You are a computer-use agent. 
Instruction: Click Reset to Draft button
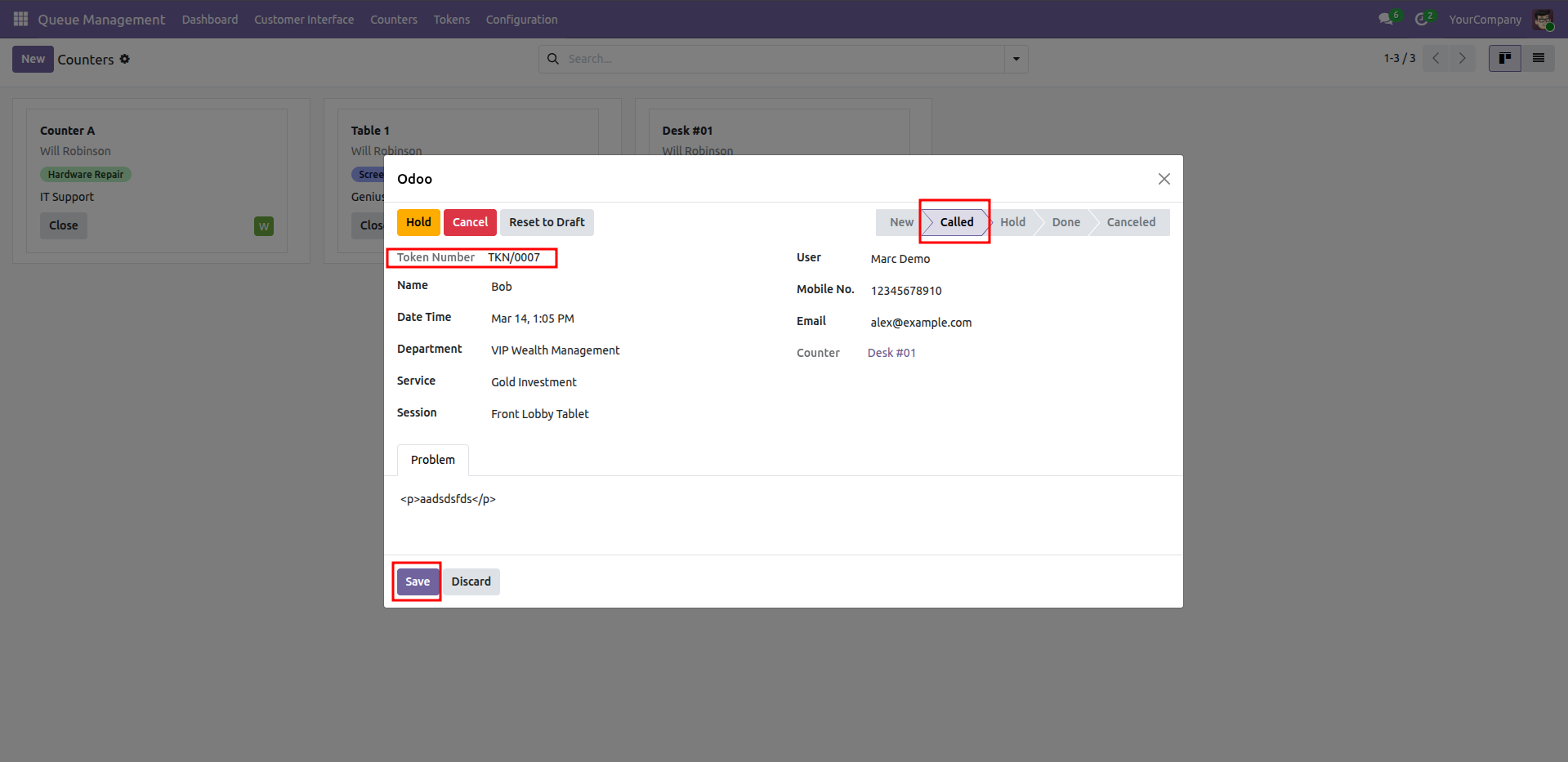(547, 222)
